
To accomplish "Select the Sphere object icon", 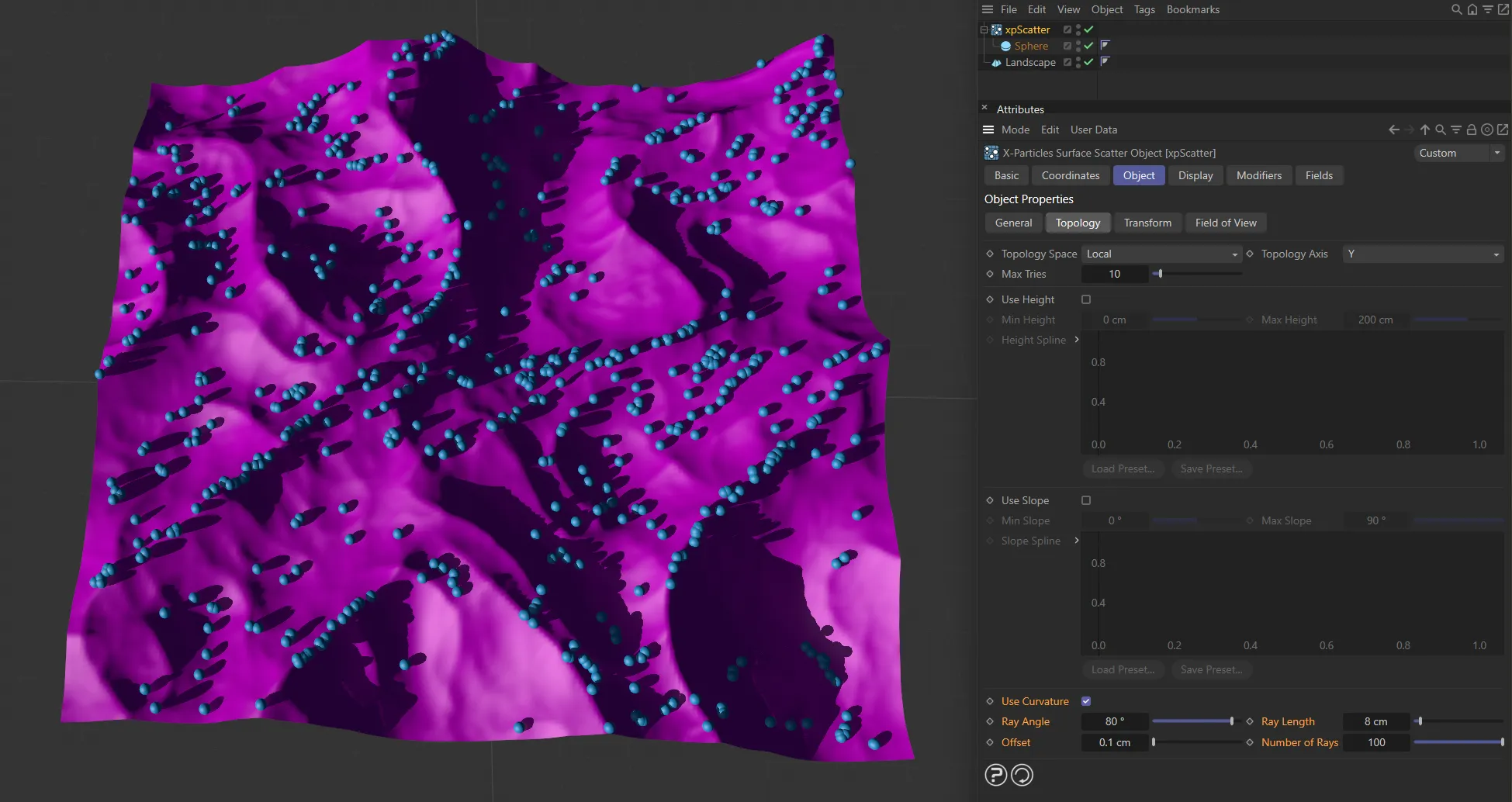I will point(1006,46).
